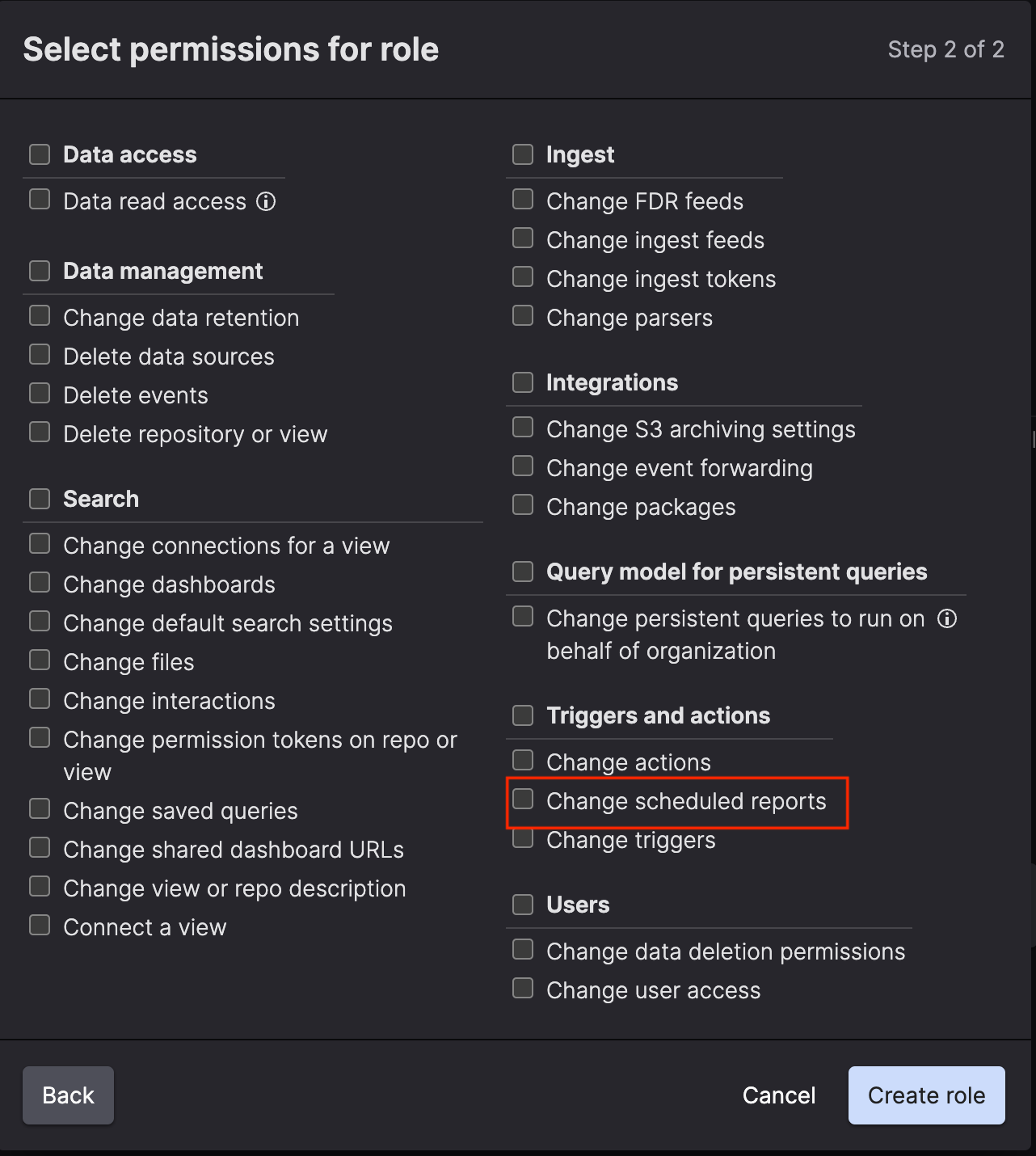
Task: Go Back to the previous step
Action: click(68, 1095)
